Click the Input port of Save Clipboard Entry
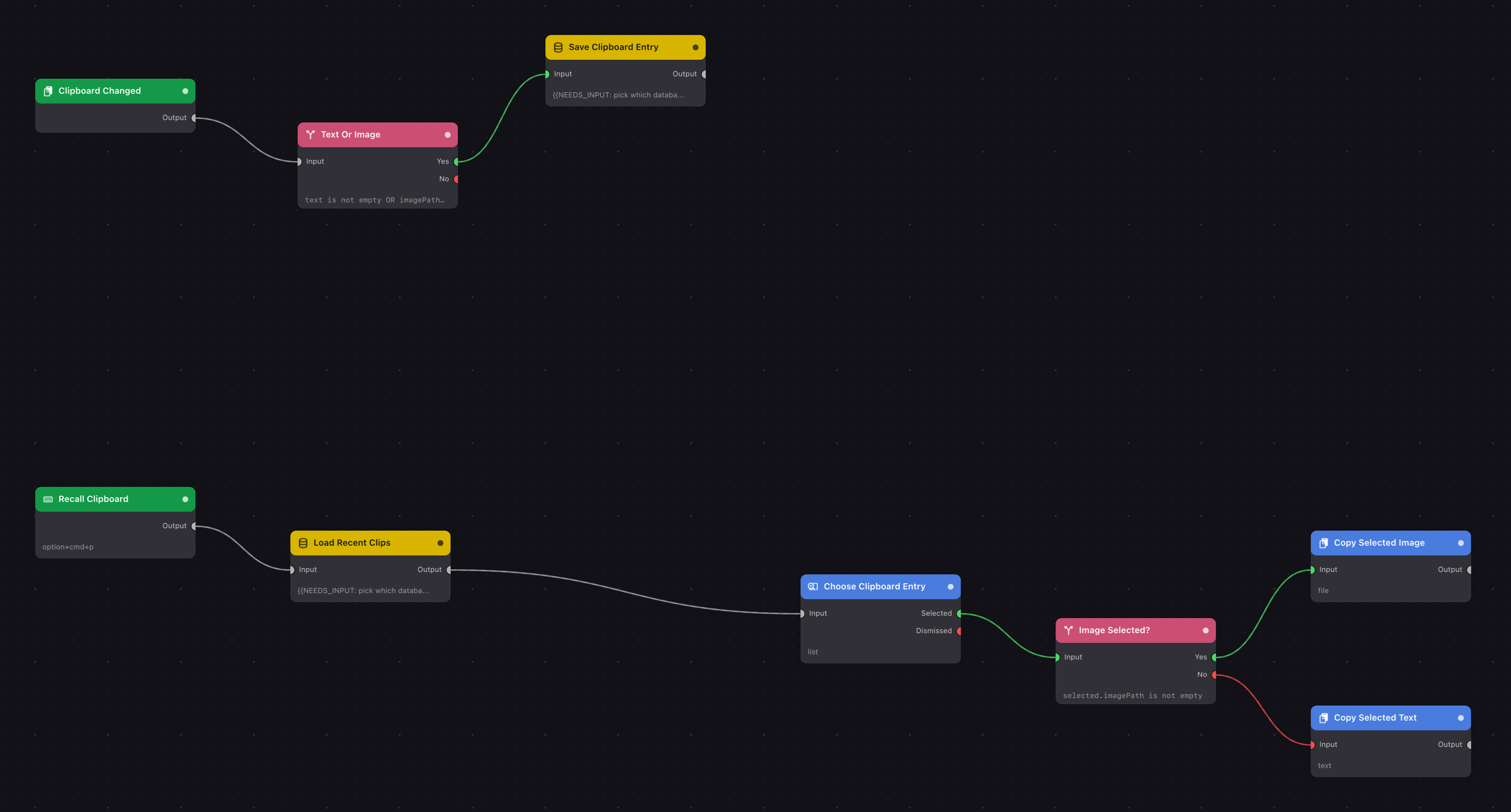This screenshot has width=1511, height=812. [547, 74]
